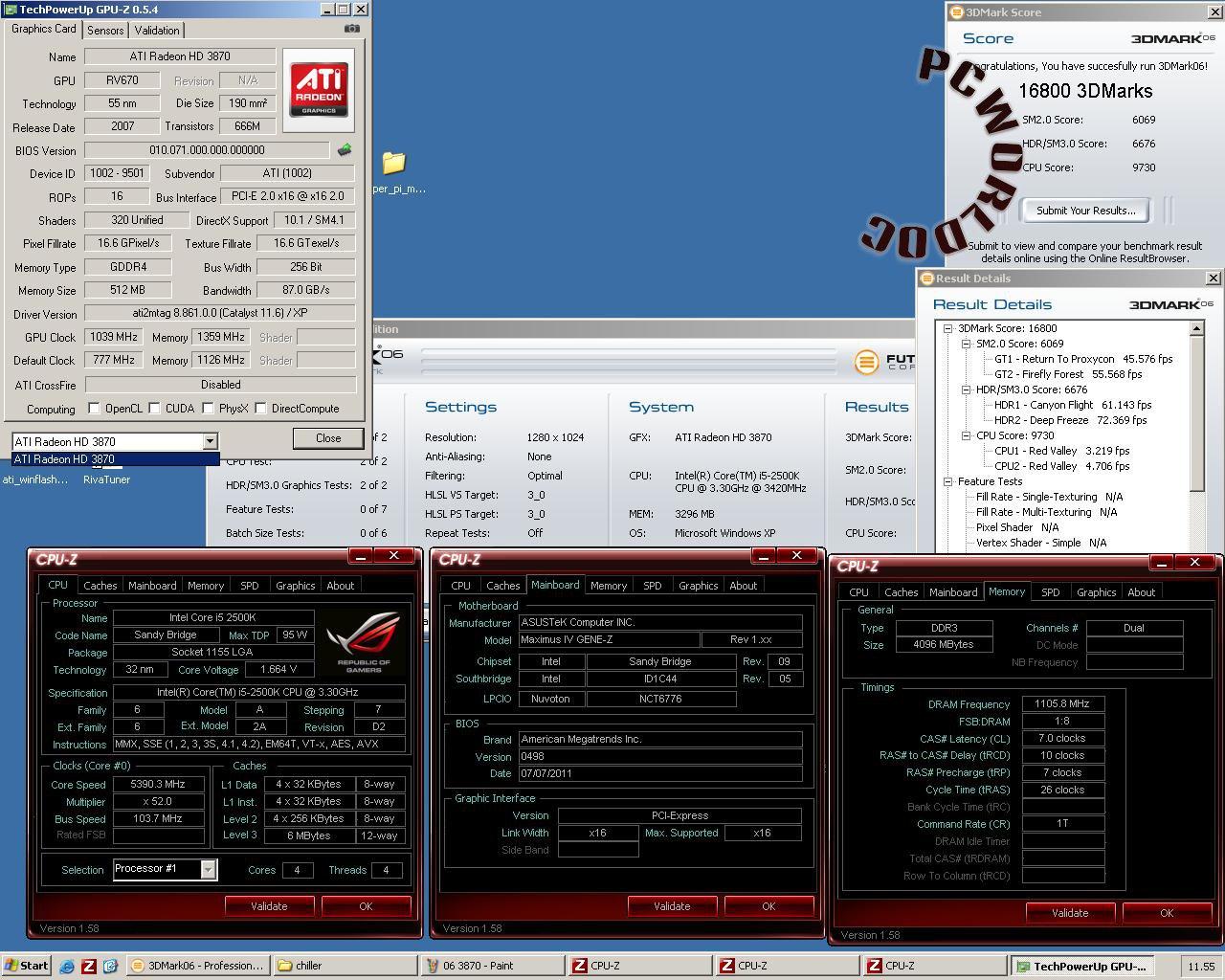Viewport: 1225px width, 980px height.
Task: Click OK in CPU-Z Memory window
Action: (x=1167, y=913)
